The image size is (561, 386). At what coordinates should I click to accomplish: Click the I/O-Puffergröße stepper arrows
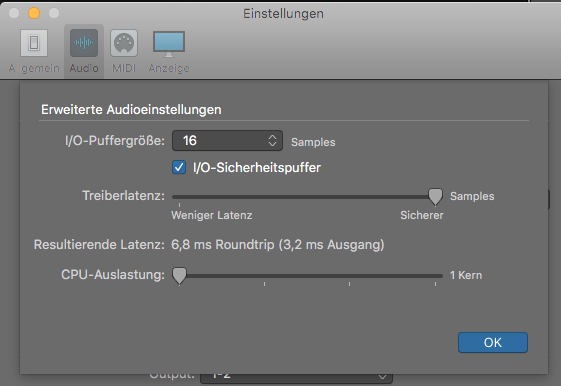coord(272,141)
